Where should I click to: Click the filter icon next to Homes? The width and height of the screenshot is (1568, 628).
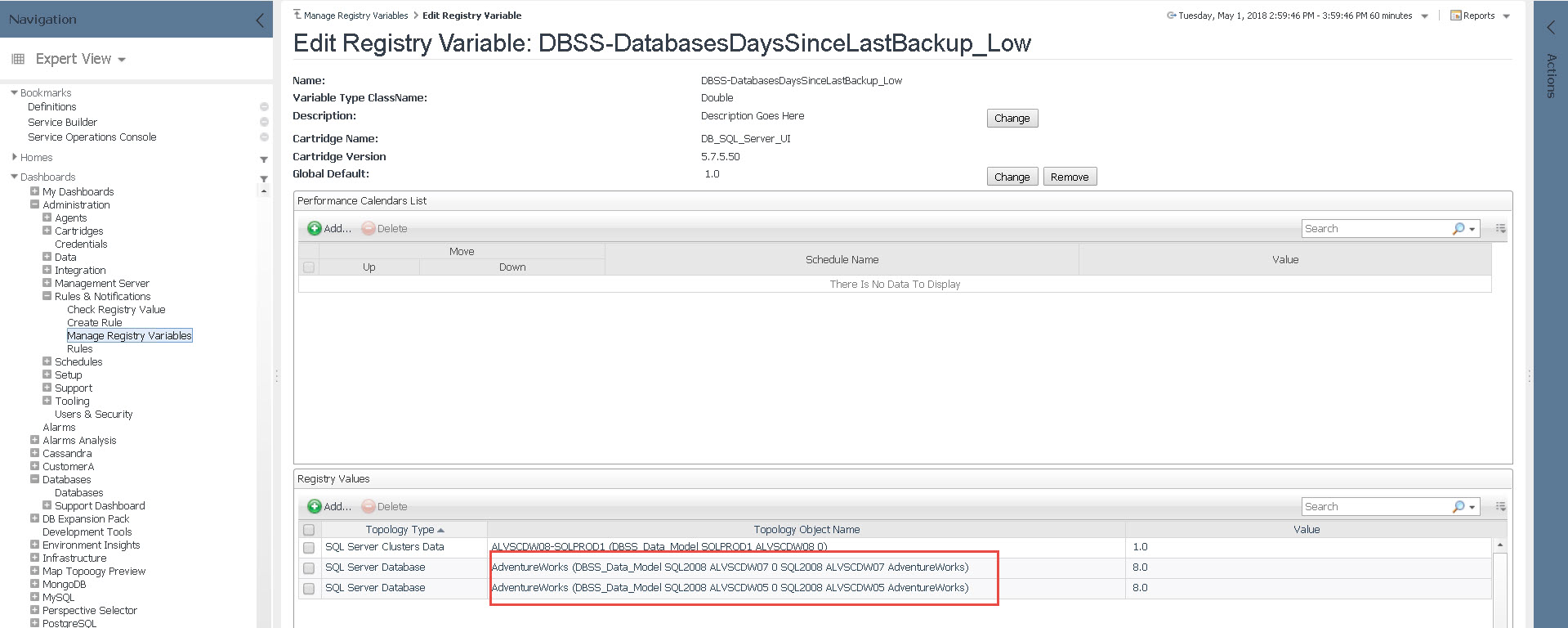click(264, 159)
